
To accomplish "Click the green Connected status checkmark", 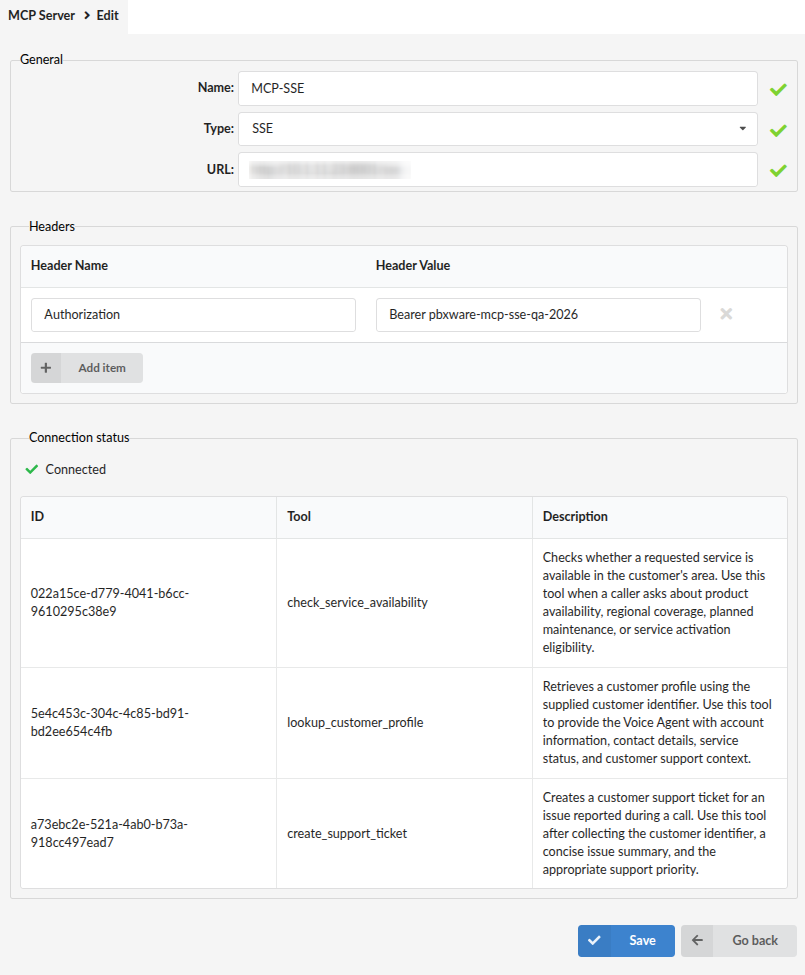I will [x=32, y=469].
